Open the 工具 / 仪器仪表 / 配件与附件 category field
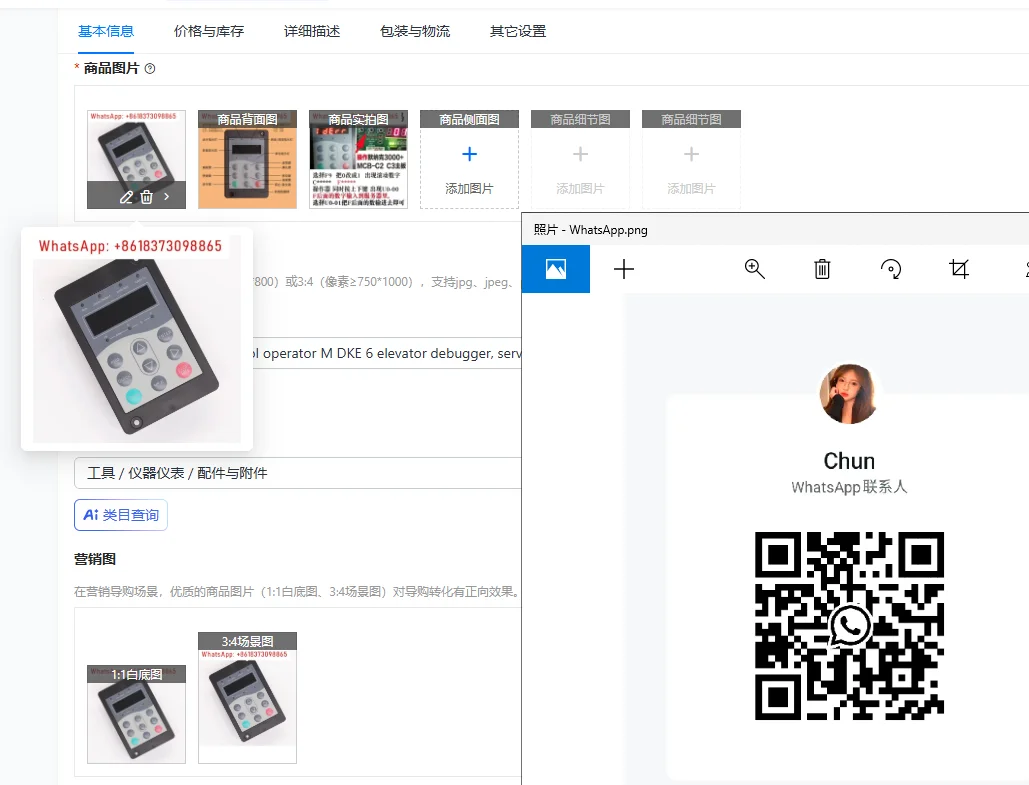This screenshot has width=1029, height=785. (x=298, y=473)
